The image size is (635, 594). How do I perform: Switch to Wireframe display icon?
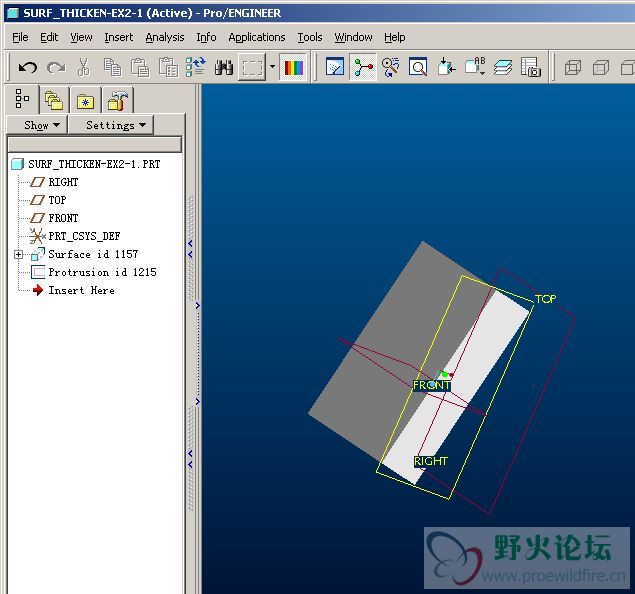point(573,67)
